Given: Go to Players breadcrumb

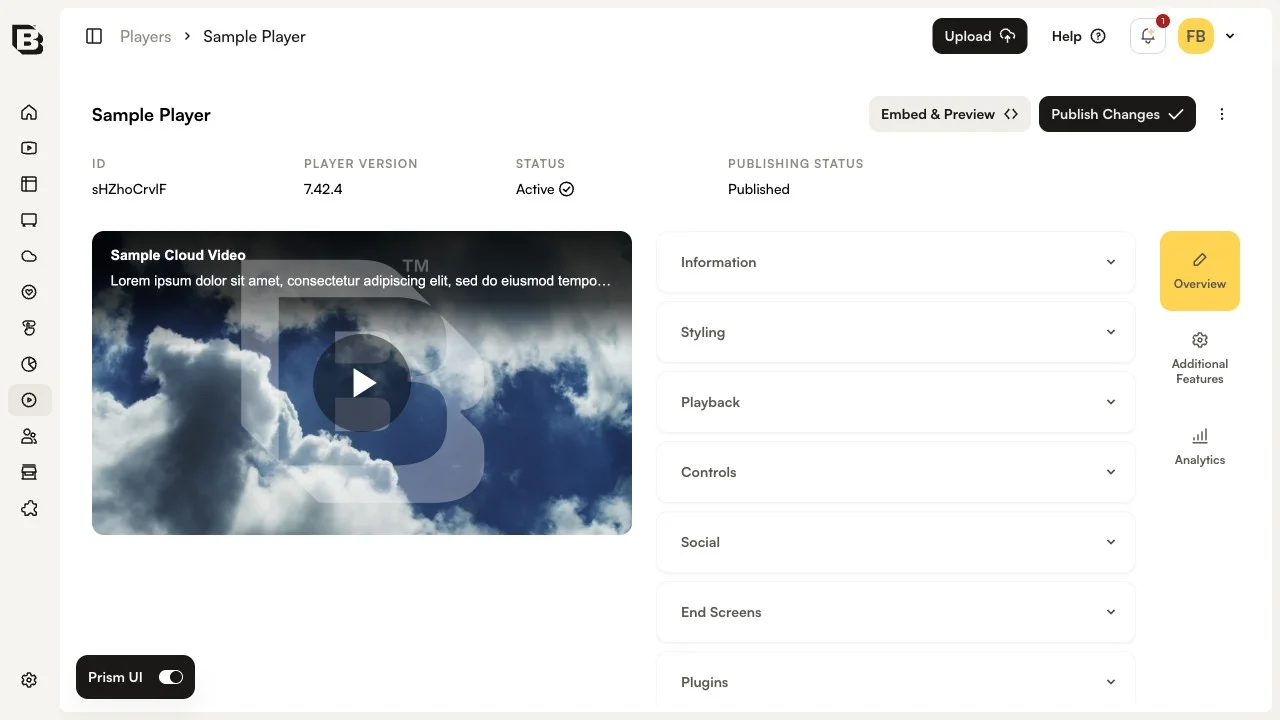Looking at the screenshot, I should 146,36.
